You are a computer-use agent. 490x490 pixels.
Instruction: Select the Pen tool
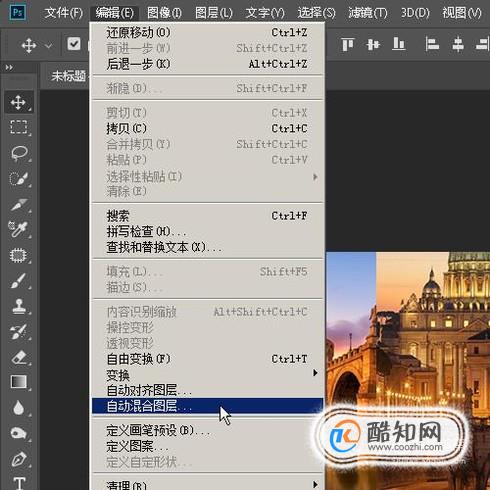(18, 459)
